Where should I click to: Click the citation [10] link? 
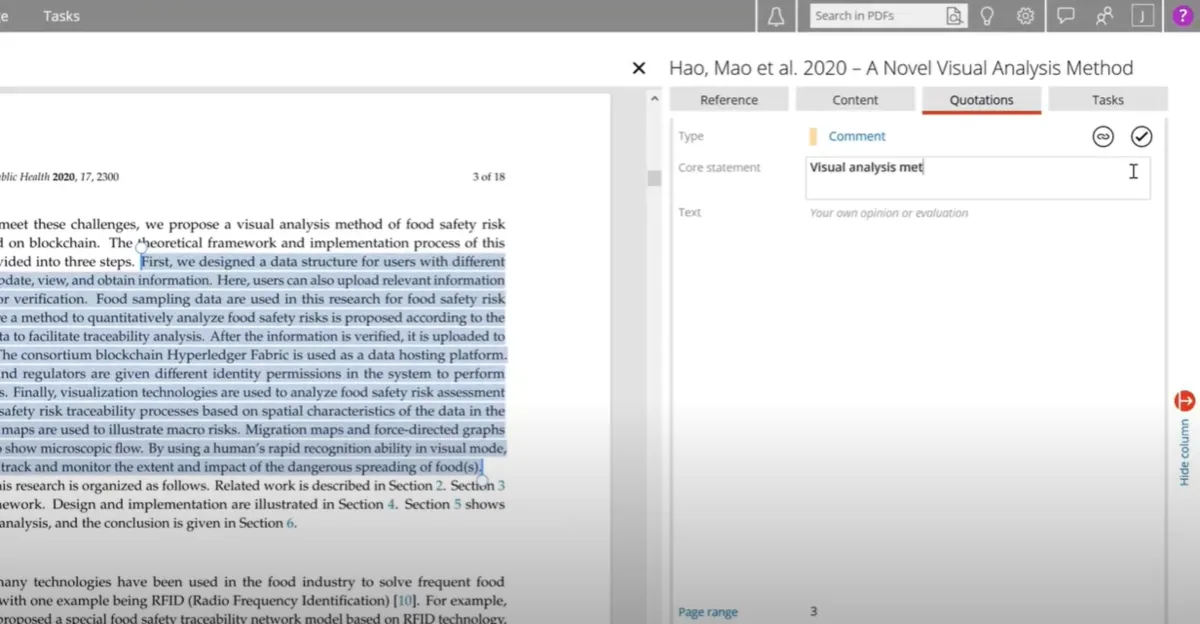406,600
